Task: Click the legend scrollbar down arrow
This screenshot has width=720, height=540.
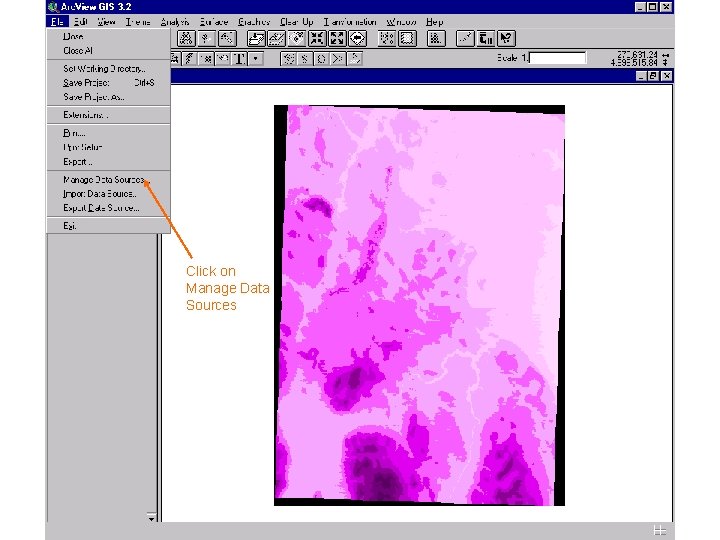Action: 152,517
